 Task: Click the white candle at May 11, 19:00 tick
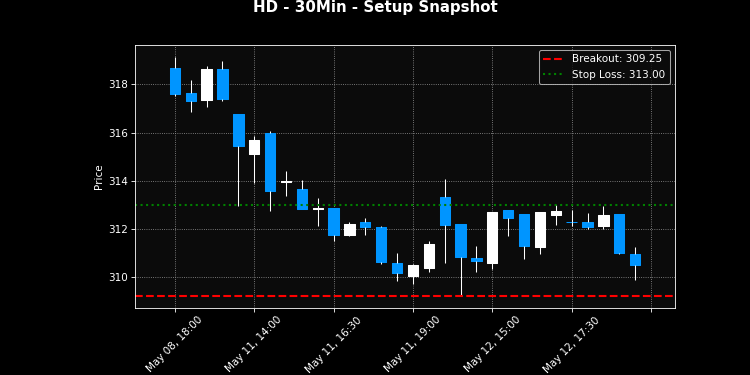coord(413,271)
